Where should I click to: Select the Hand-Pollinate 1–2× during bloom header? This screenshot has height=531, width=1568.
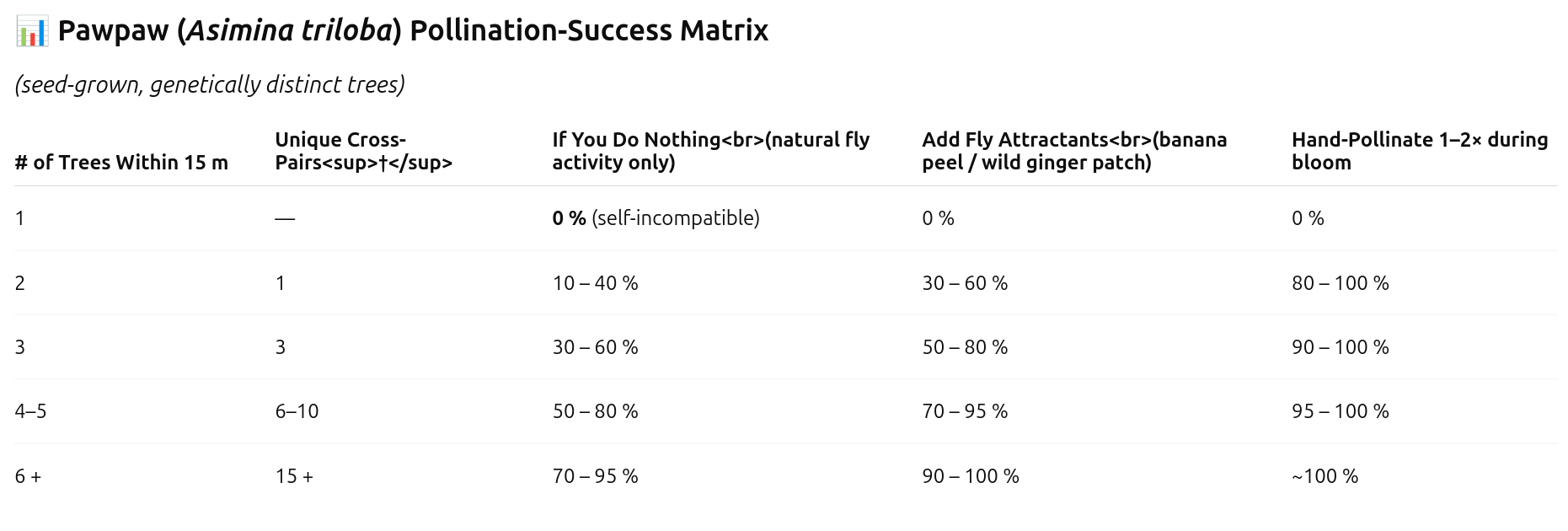(x=1420, y=151)
